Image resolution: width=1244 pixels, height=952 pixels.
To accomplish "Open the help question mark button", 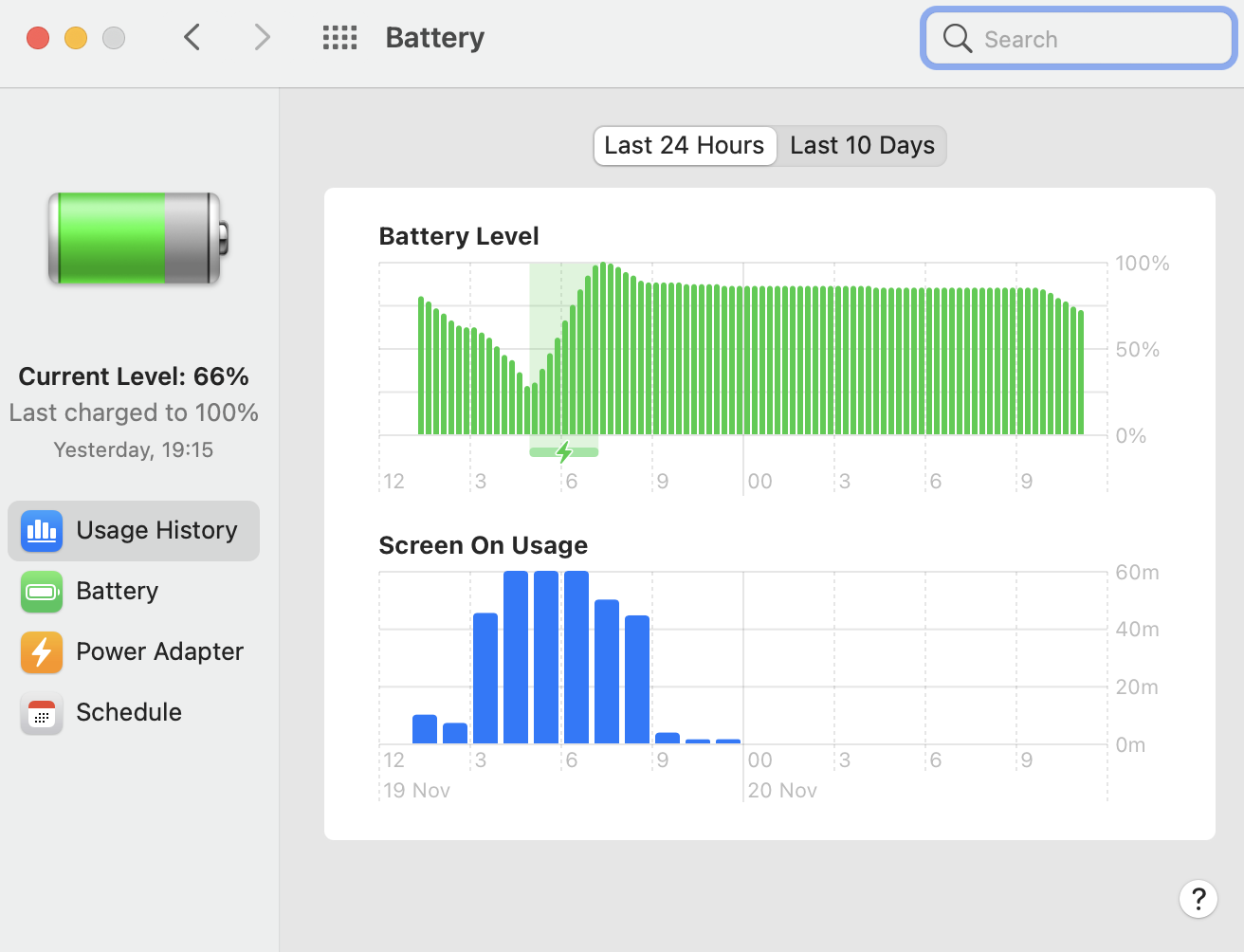I will coord(1198,898).
